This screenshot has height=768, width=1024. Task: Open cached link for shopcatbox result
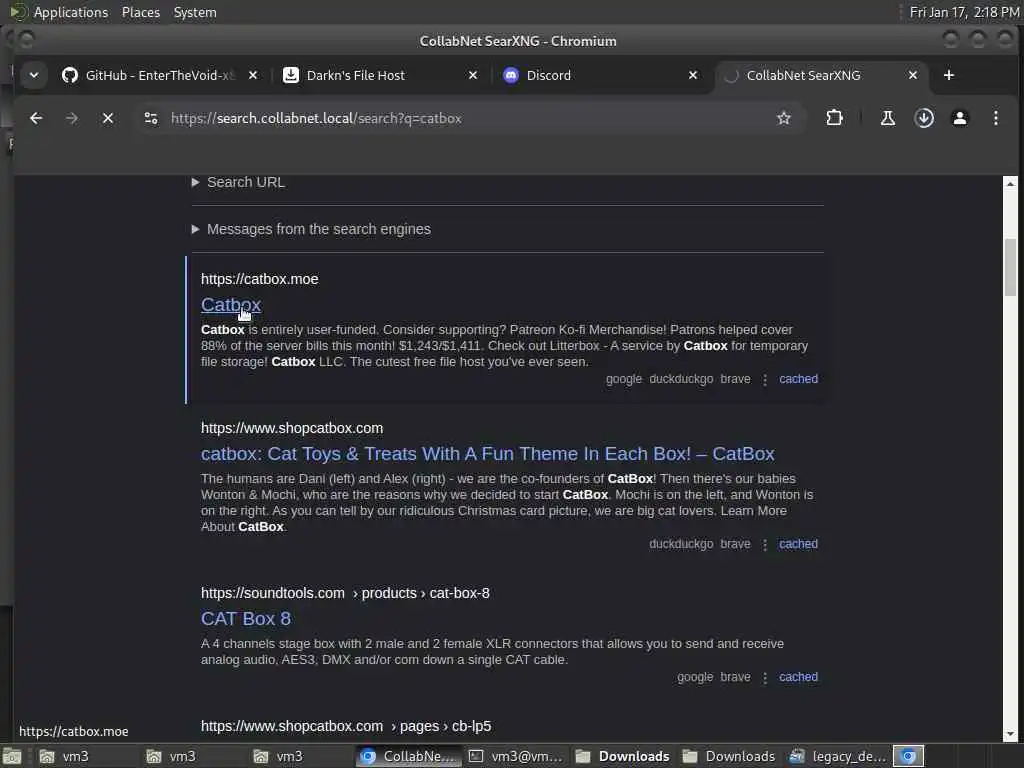pos(798,544)
